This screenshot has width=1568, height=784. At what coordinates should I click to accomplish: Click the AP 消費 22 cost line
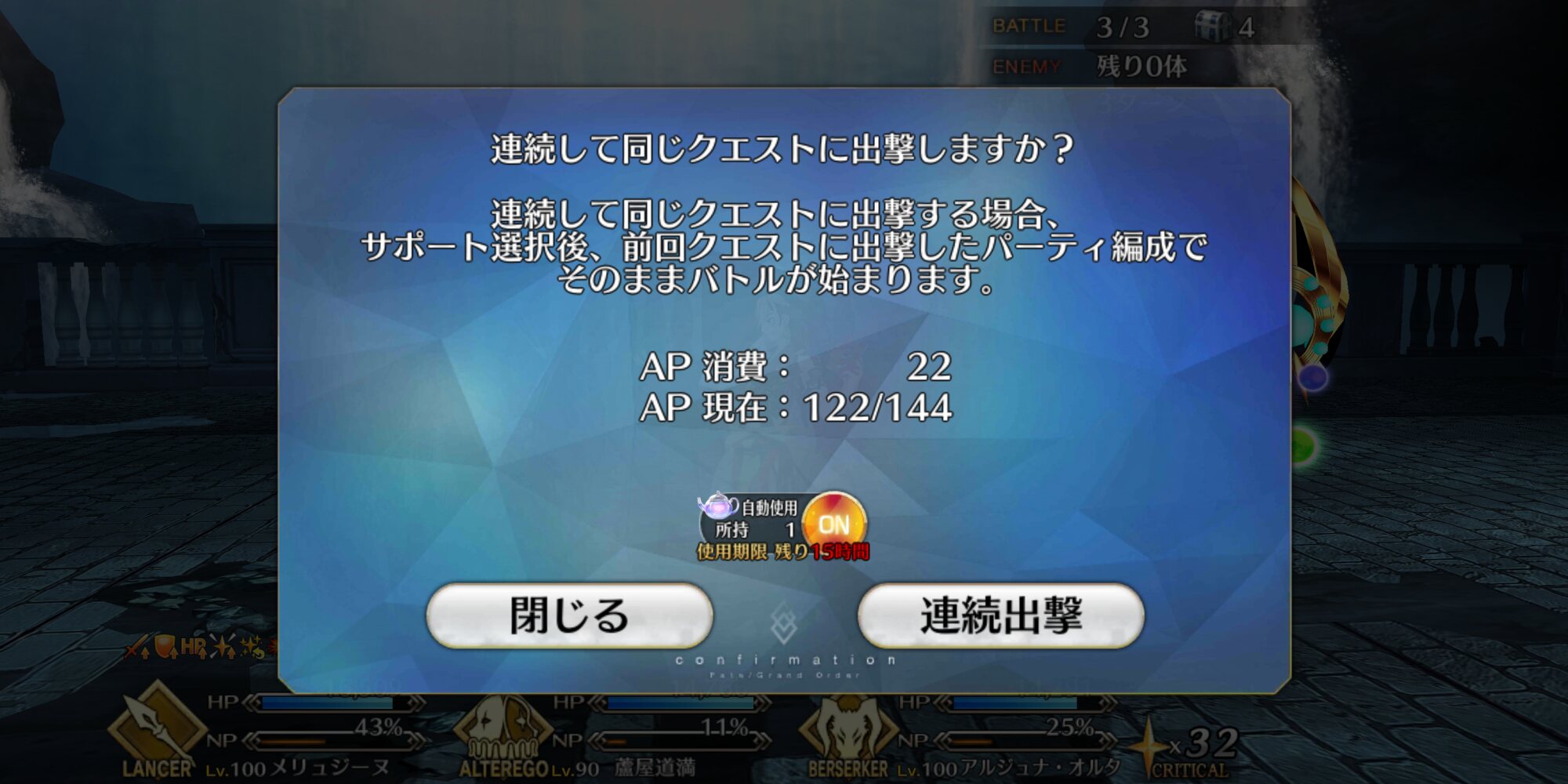coord(796,366)
